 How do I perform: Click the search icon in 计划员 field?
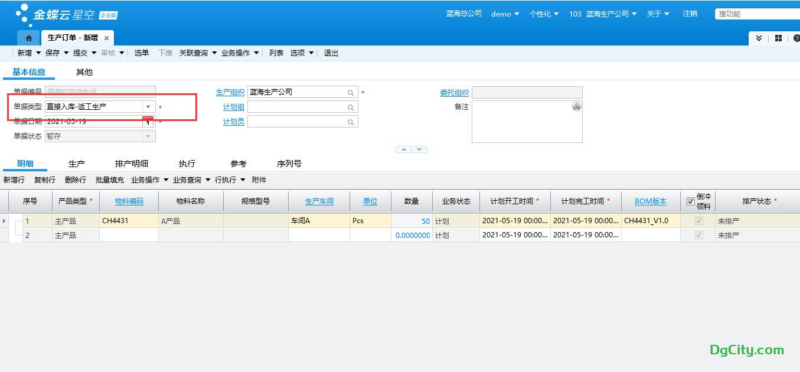(351, 122)
